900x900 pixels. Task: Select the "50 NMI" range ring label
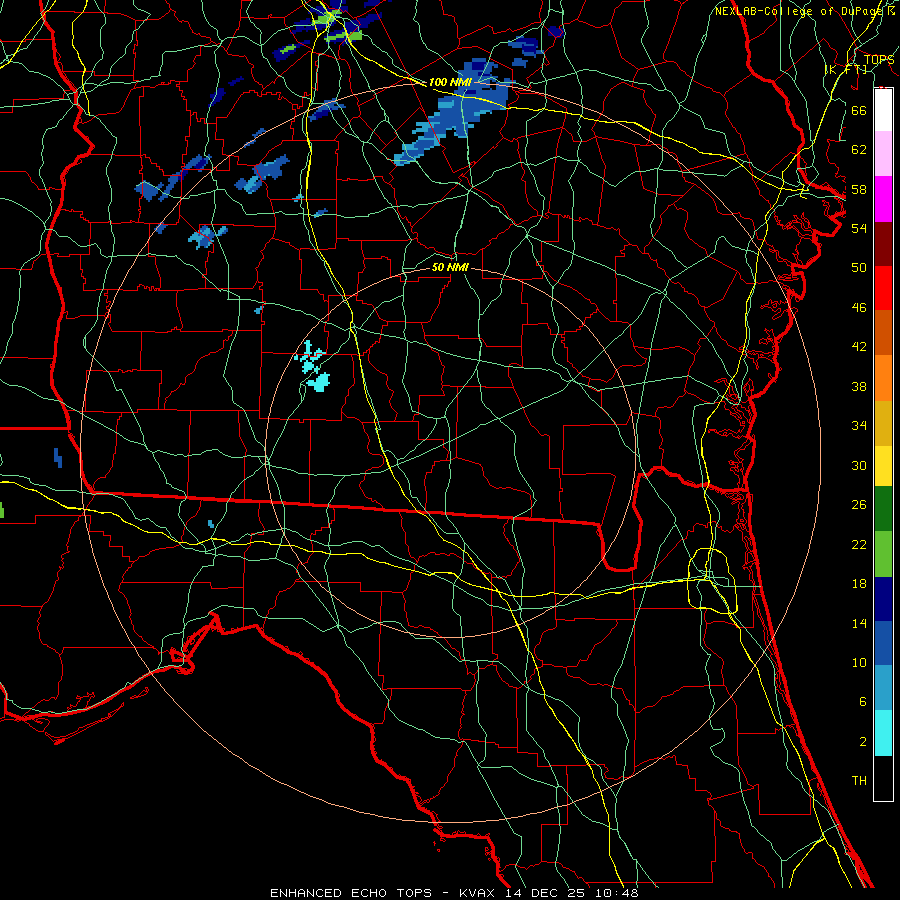pos(450,267)
